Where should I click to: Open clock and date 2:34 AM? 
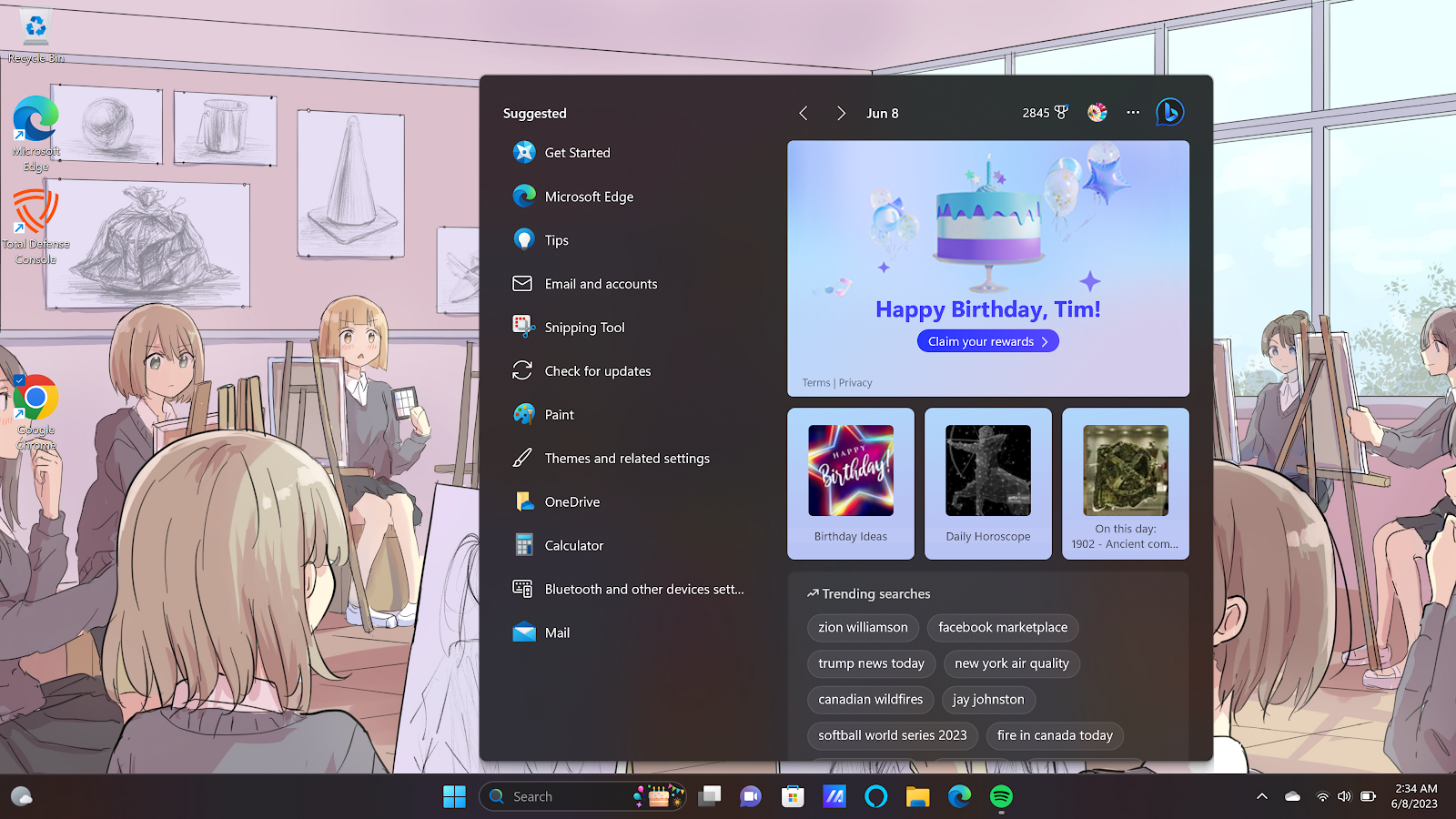pos(1415,796)
